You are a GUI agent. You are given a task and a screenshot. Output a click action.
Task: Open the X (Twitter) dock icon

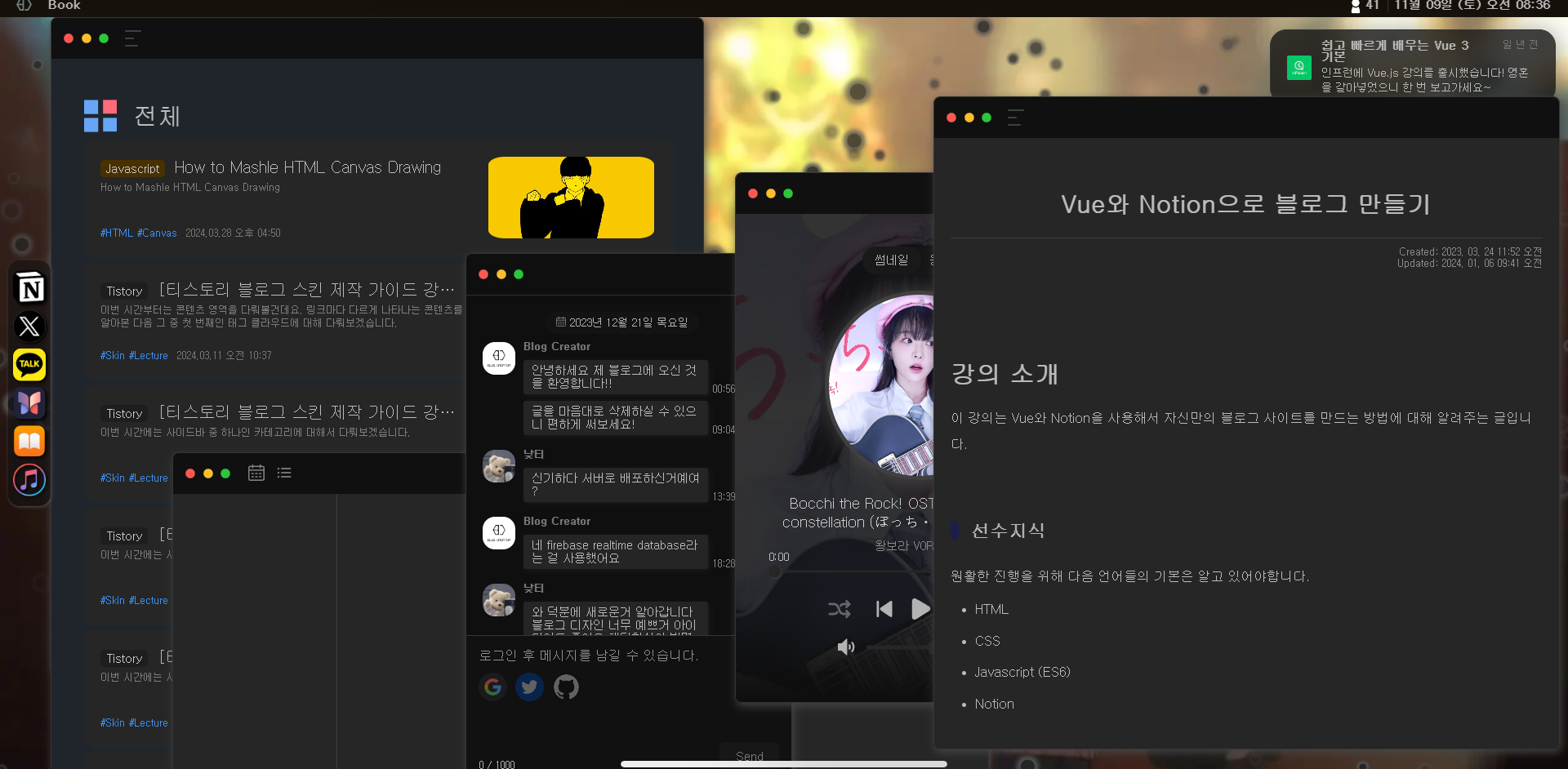[x=29, y=327]
